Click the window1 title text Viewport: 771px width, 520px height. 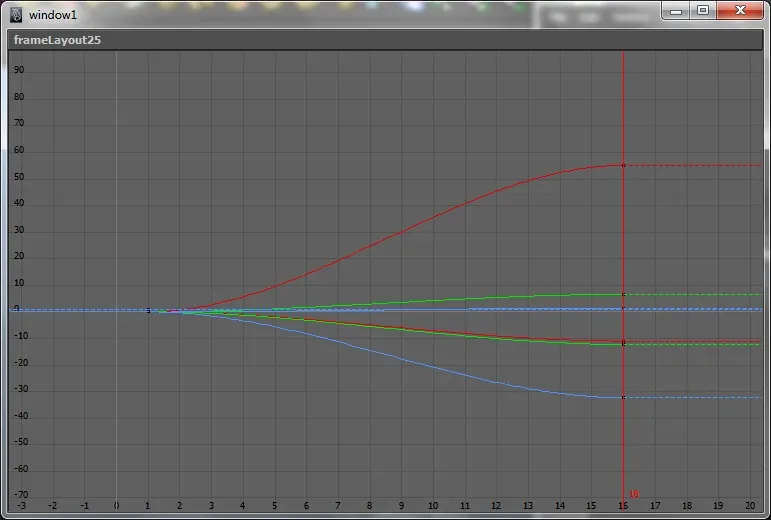pos(53,15)
